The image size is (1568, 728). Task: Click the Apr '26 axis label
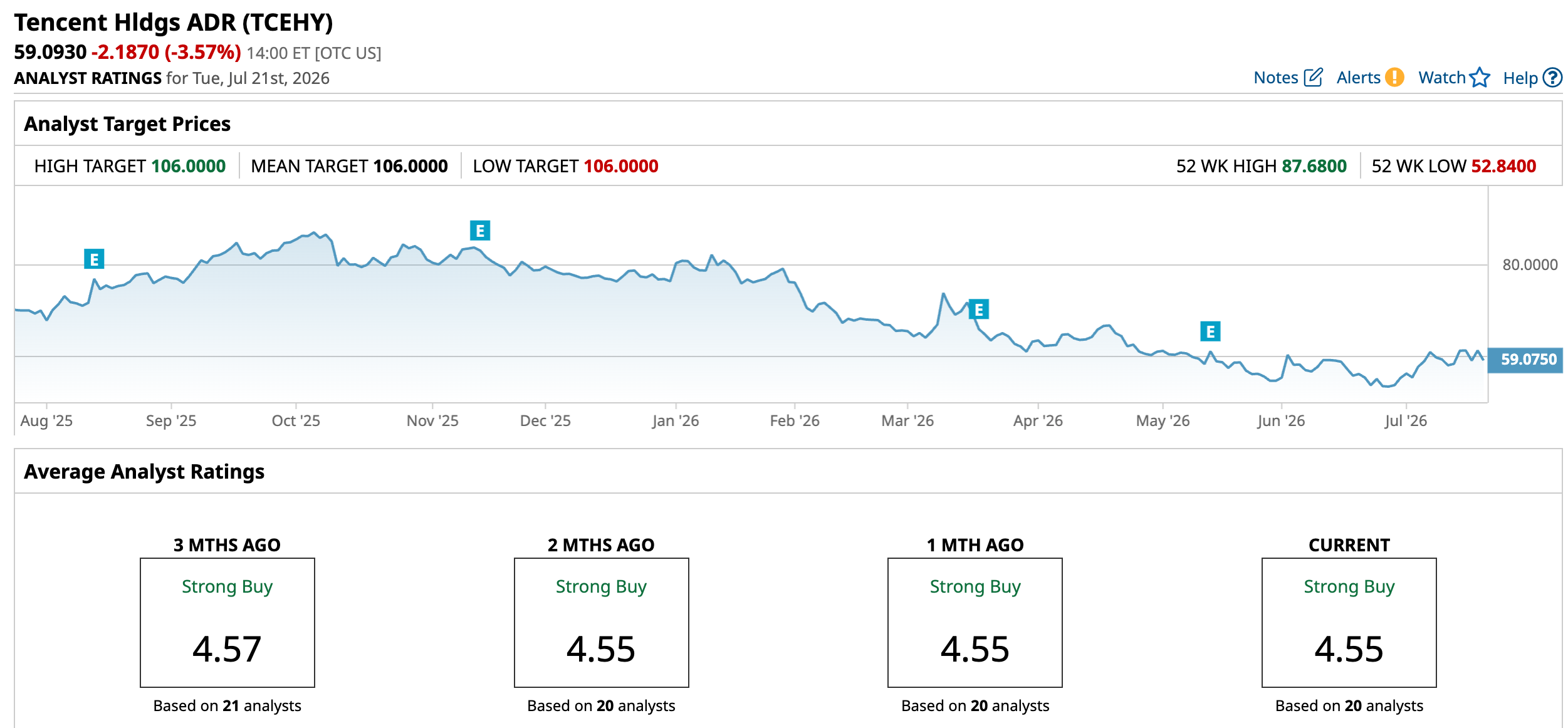click(1038, 420)
